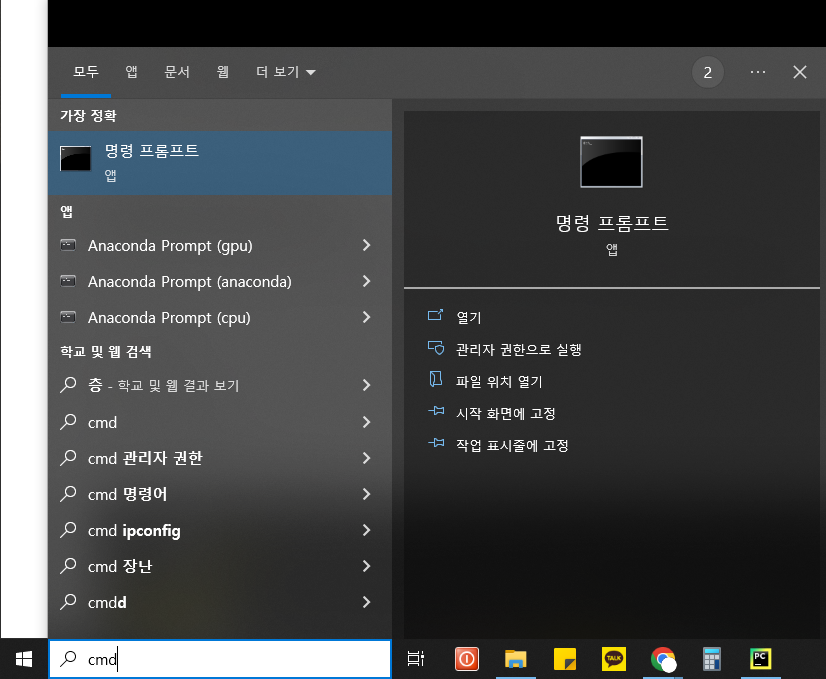Screen dimensions: 826x679
Task: Click the rewards badge showing 2
Action: click(x=707, y=72)
